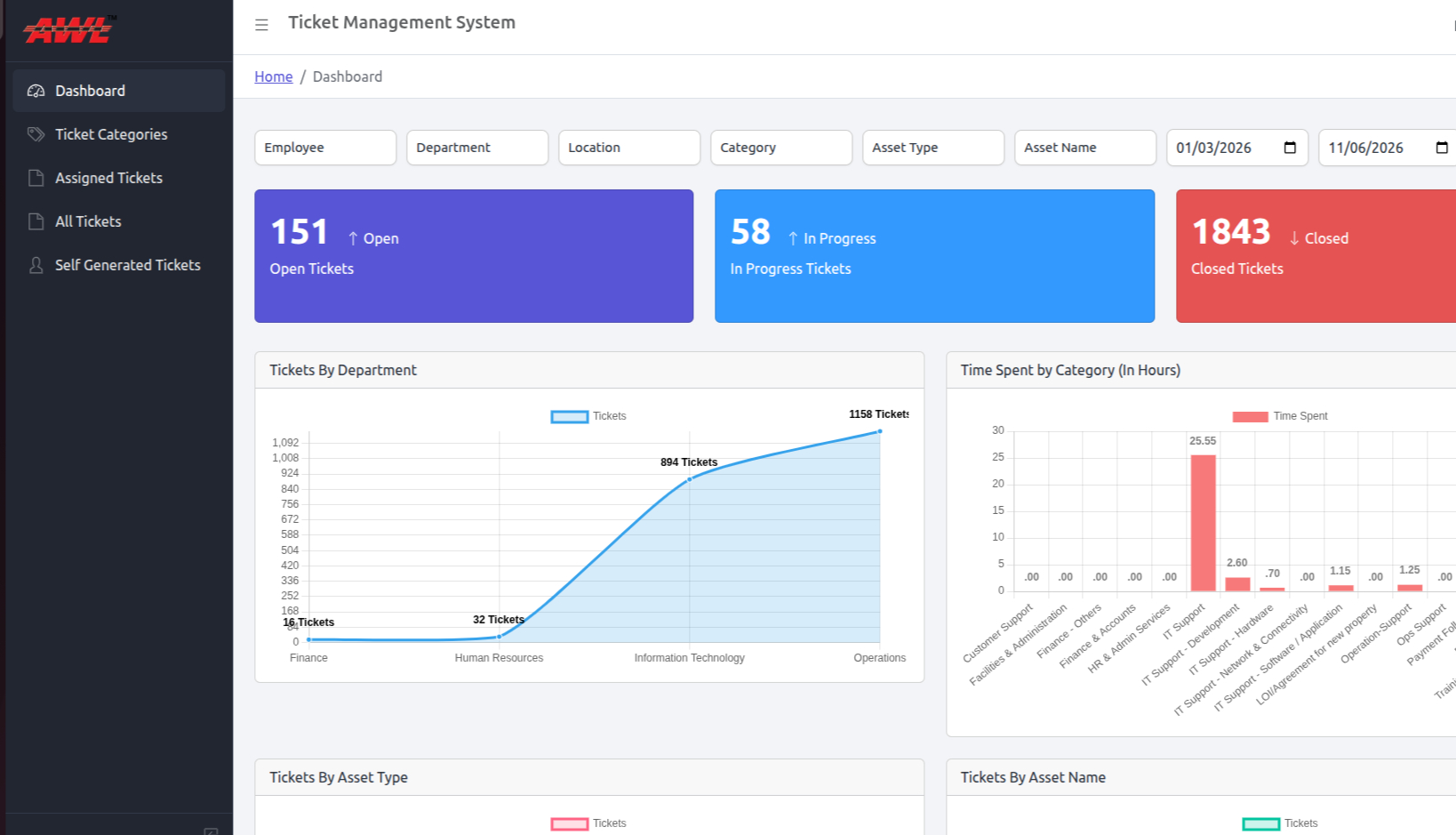The width and height of the screenshot is (1456, 835).
Task: Open the Department filter dropdown
Action: (x=477, y=148)
